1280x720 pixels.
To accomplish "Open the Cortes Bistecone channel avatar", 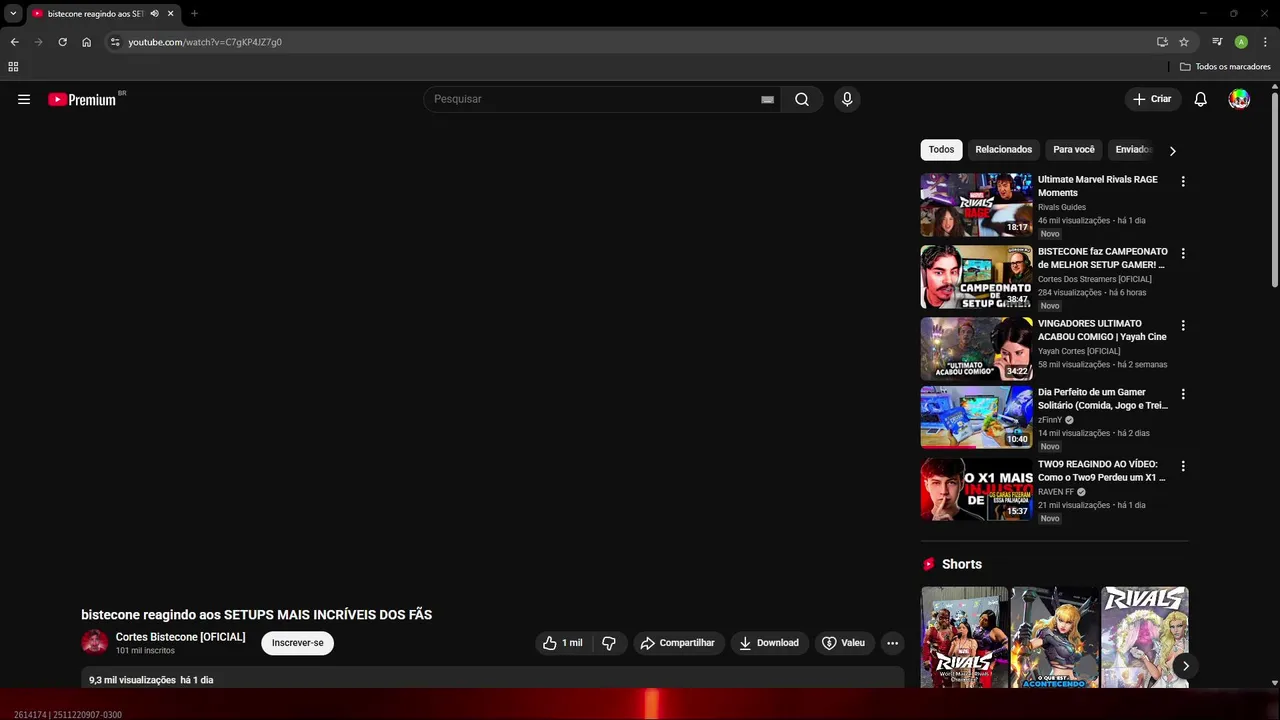I will pyautogui.click(x=95, y=642).
